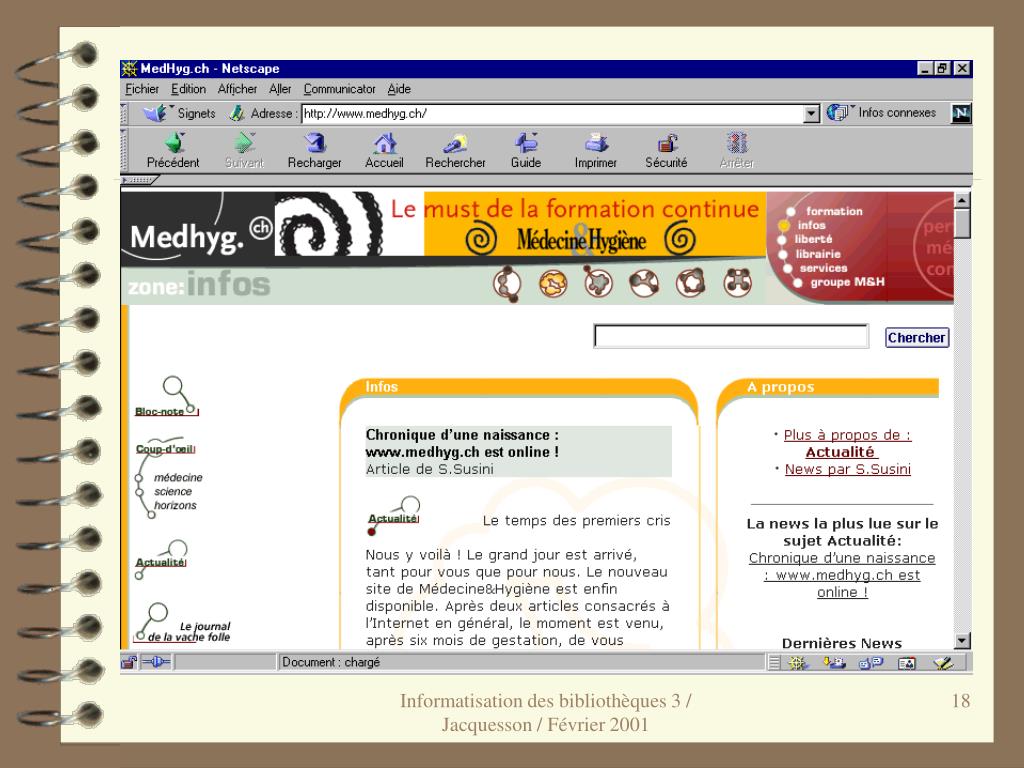
Task: Click the Chercher search button
Action: tap(916, 338)
